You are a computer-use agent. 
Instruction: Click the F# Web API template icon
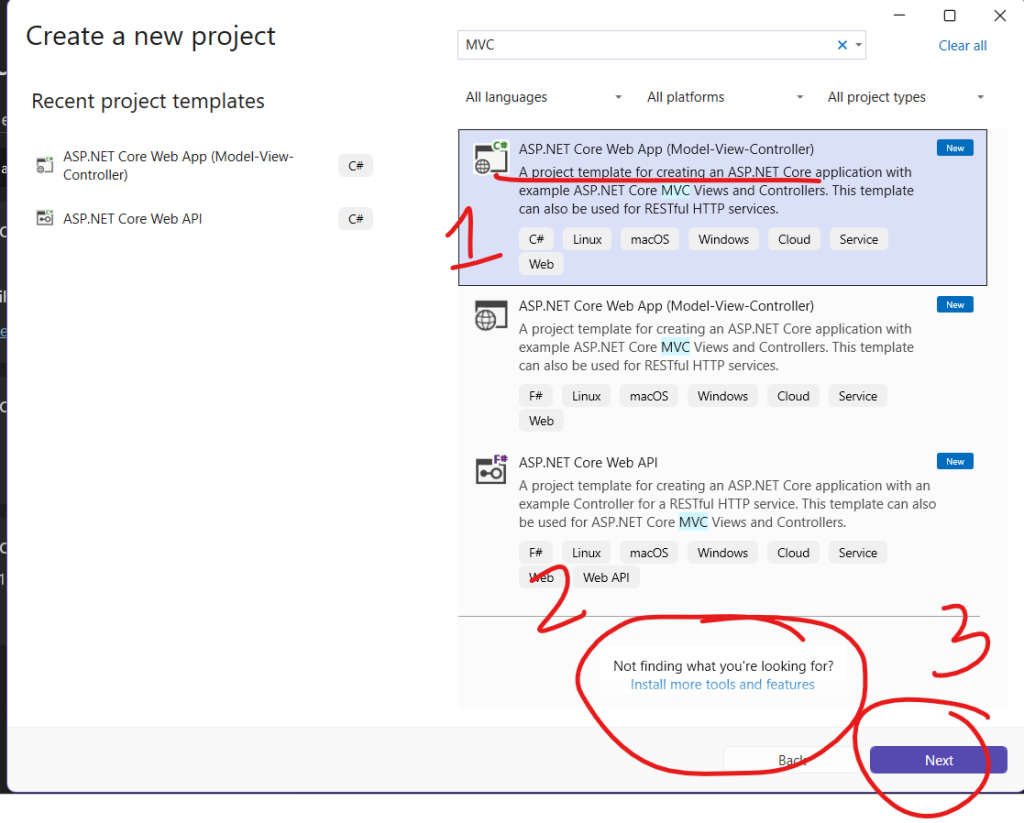490,469
